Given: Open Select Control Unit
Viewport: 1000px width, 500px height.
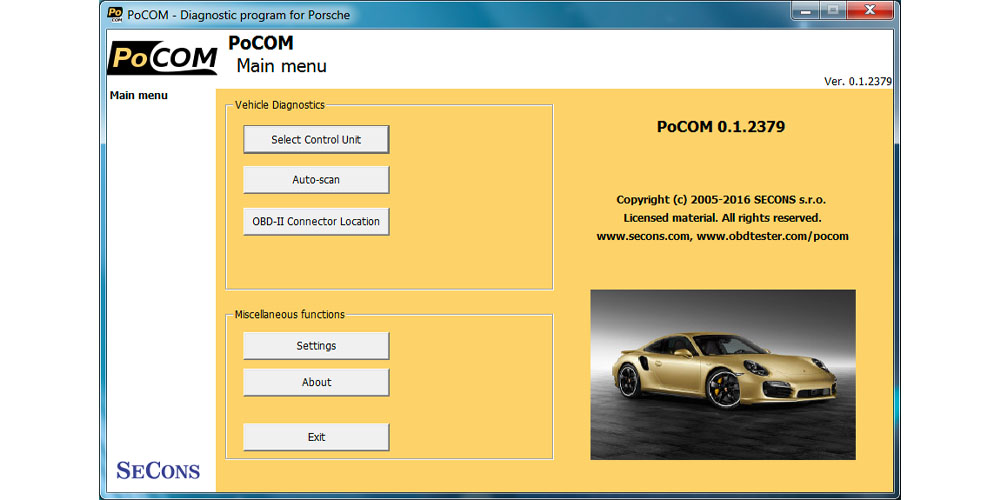Looking at the screenshot, I should click(316, 140).
